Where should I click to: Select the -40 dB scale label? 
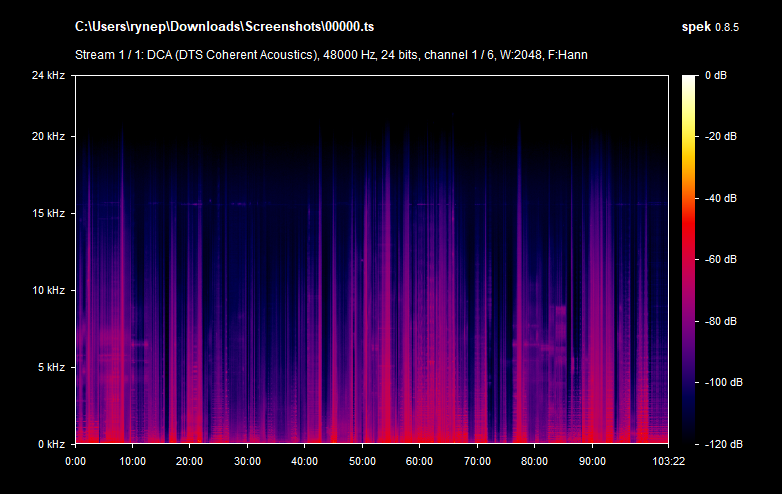722,198
